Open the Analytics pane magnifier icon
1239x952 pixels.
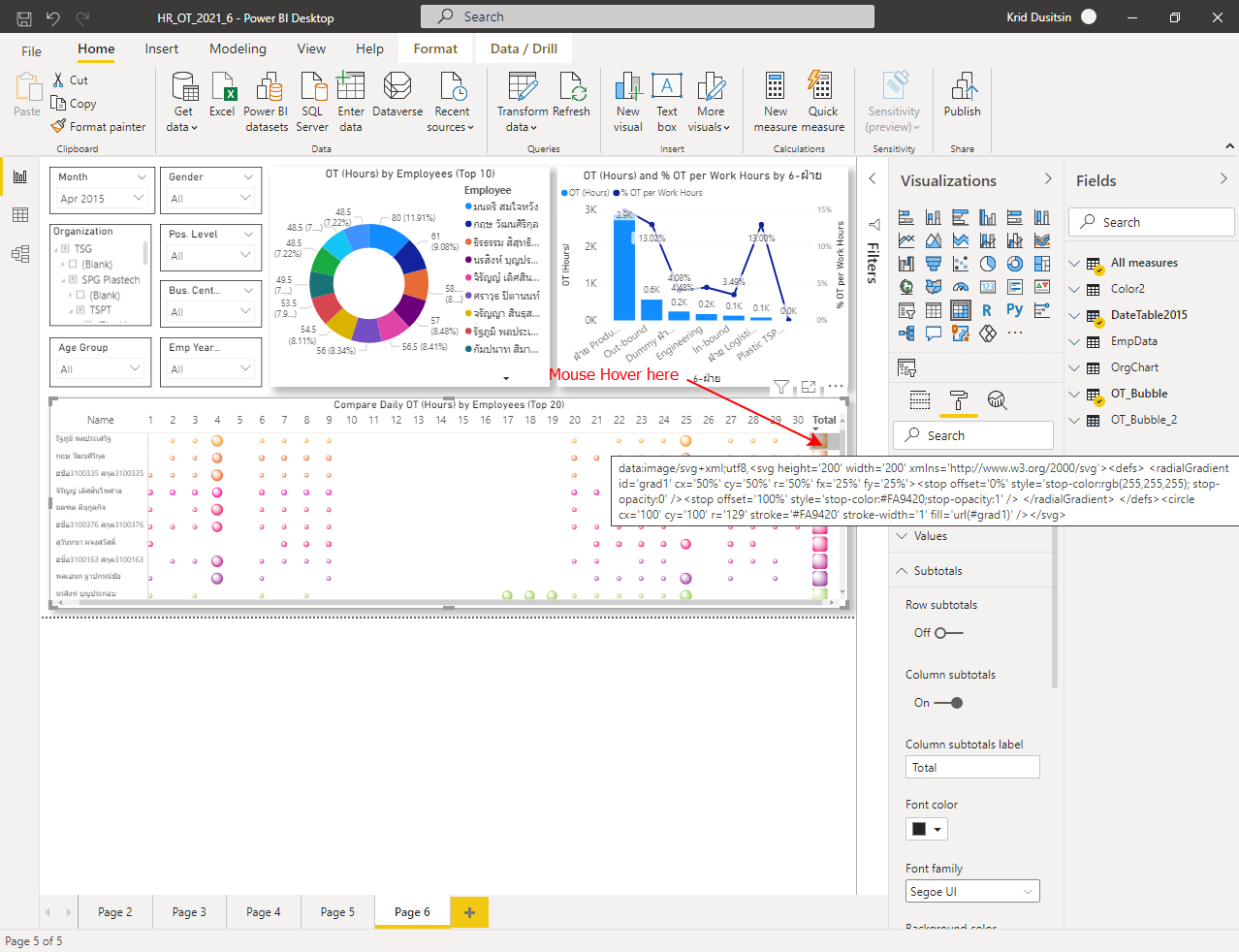pos(997,400)
